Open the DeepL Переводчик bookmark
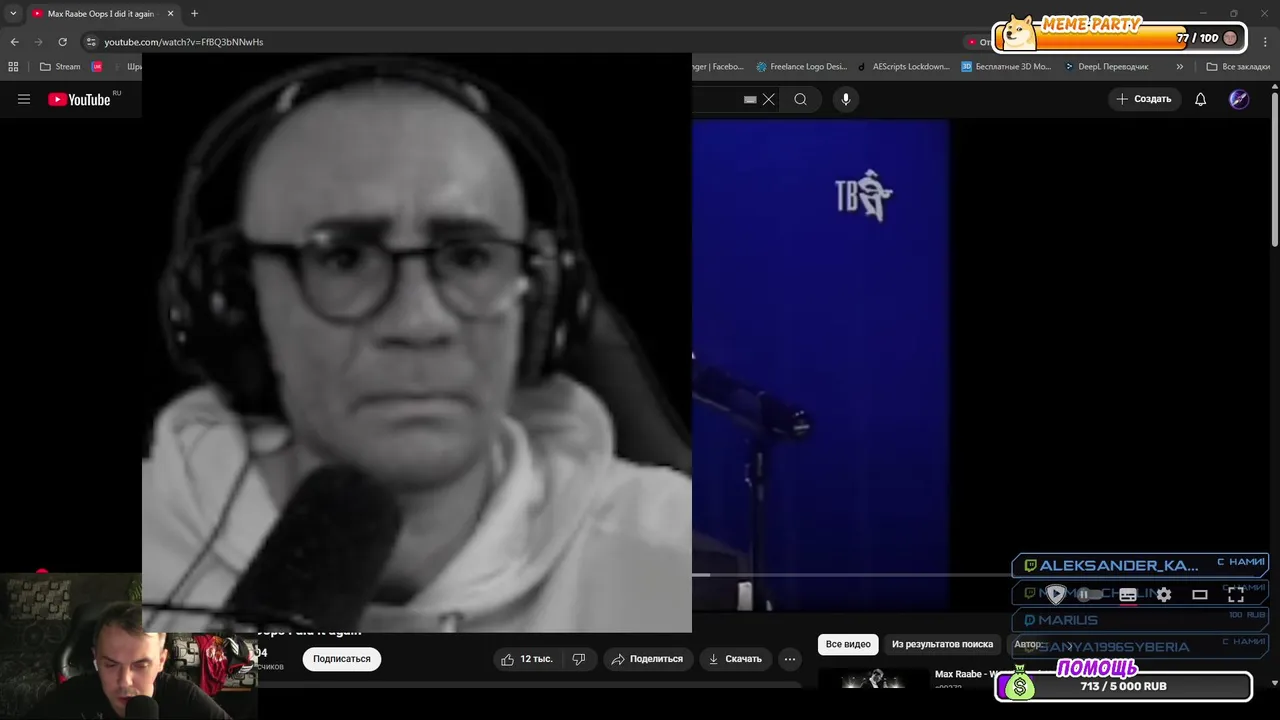The image size is (1280, 720). (x=1106, y=67)
